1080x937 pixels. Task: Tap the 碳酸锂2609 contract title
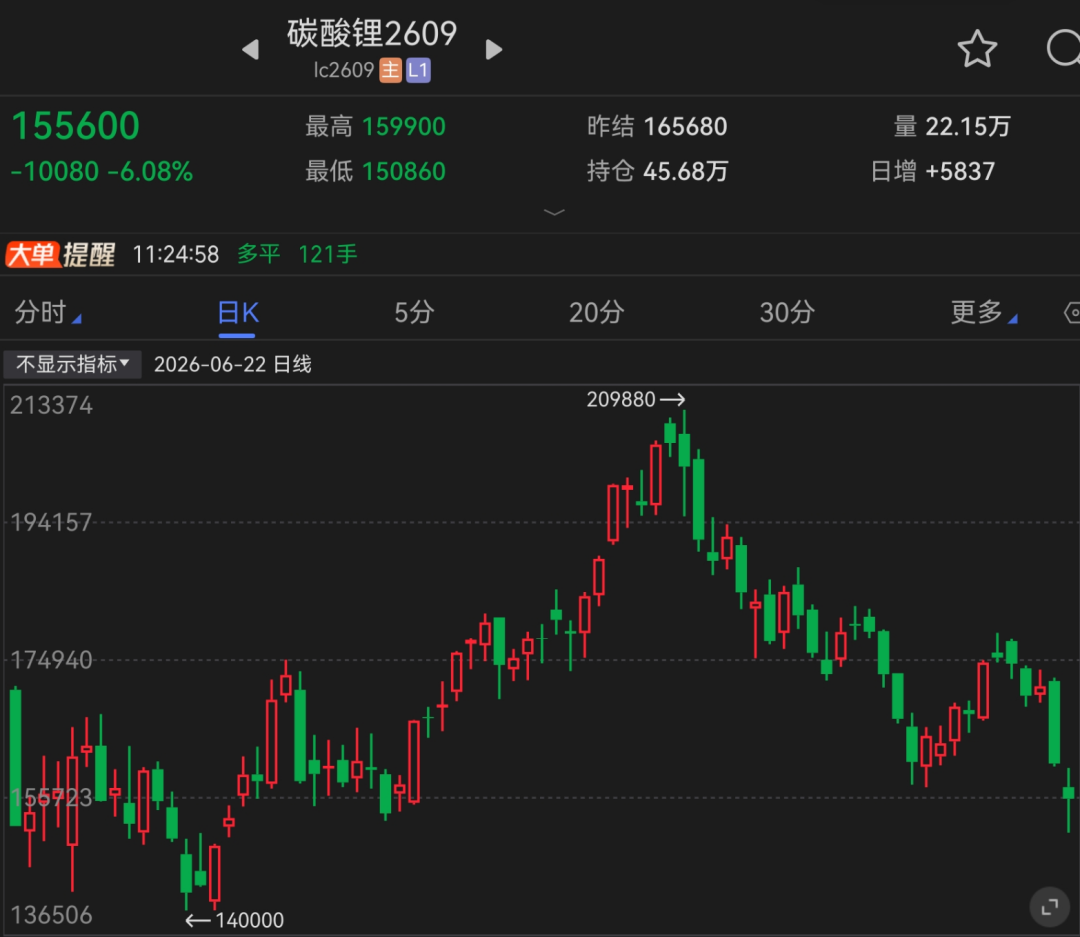pyautogui.click(x=372, y=34)
